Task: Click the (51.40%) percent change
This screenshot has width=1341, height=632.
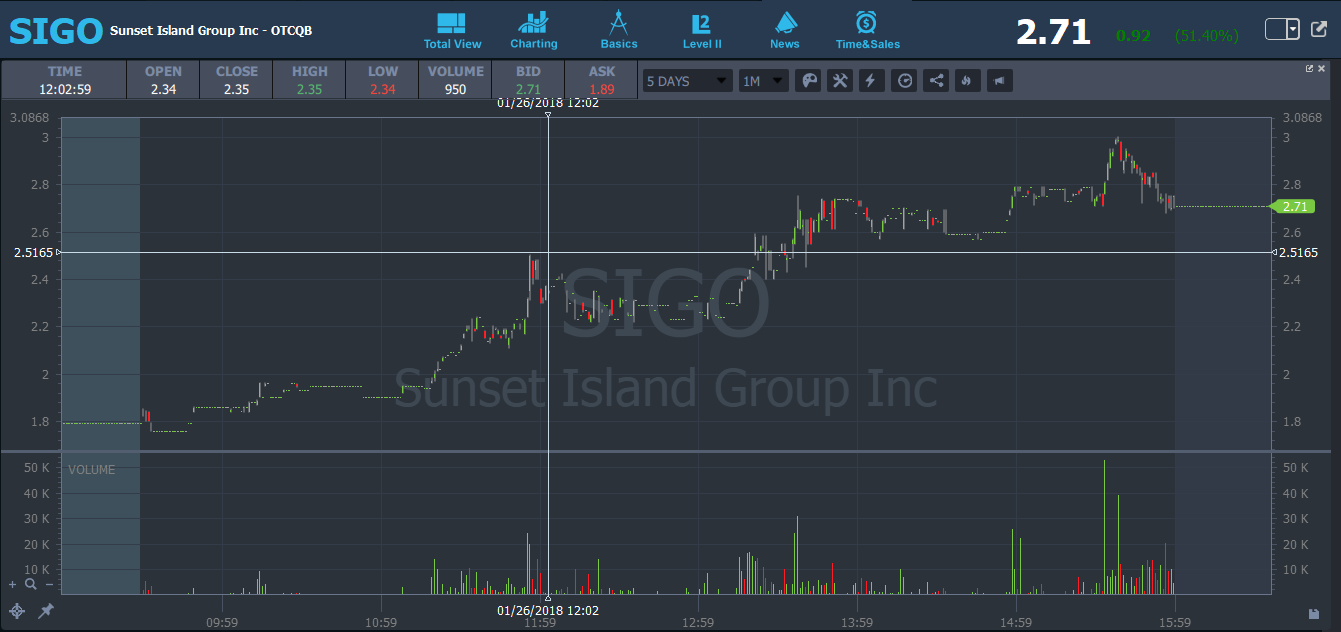Action: click(x=1207, y=35)
